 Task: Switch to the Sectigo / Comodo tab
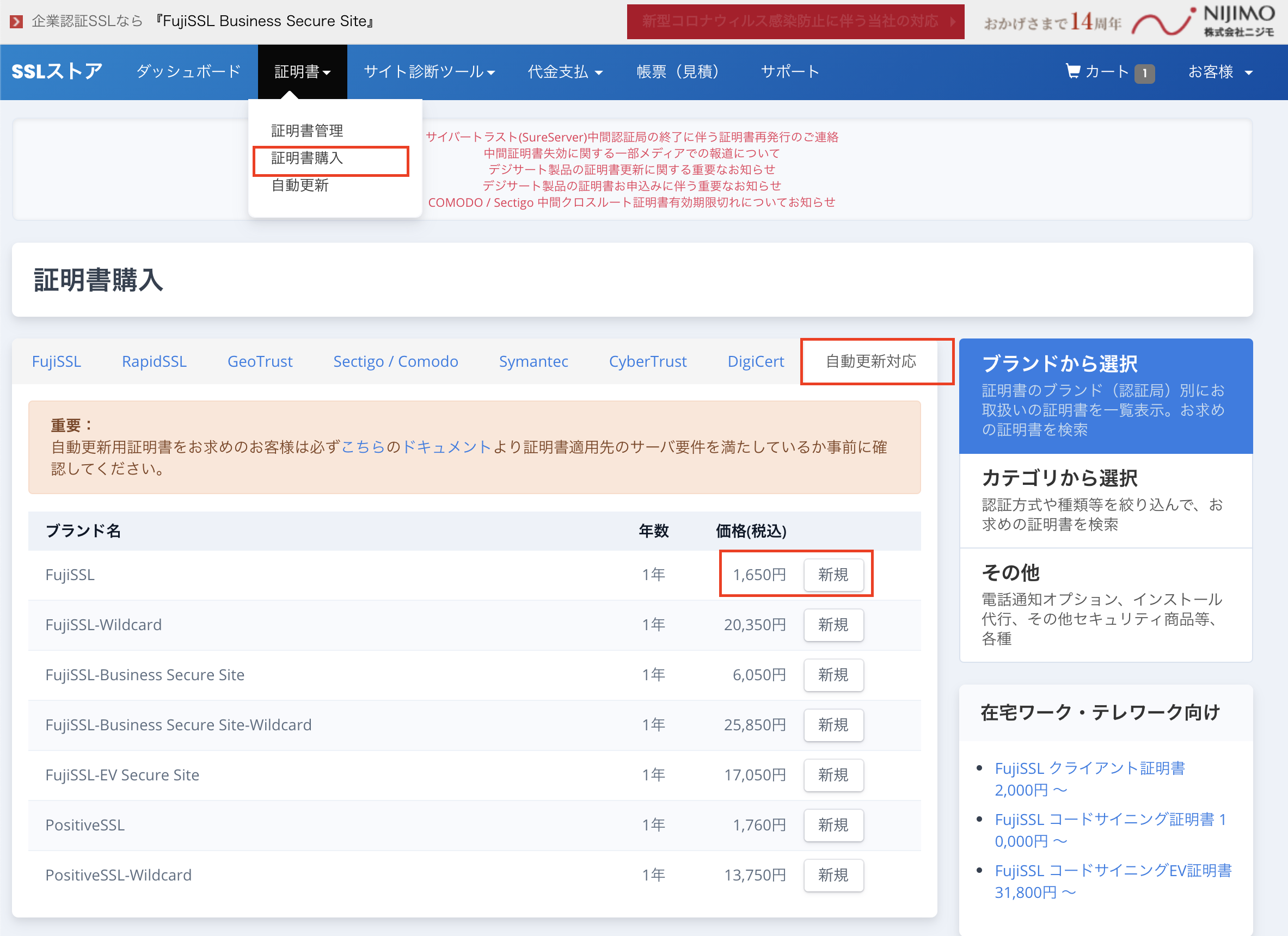(396, 361)
